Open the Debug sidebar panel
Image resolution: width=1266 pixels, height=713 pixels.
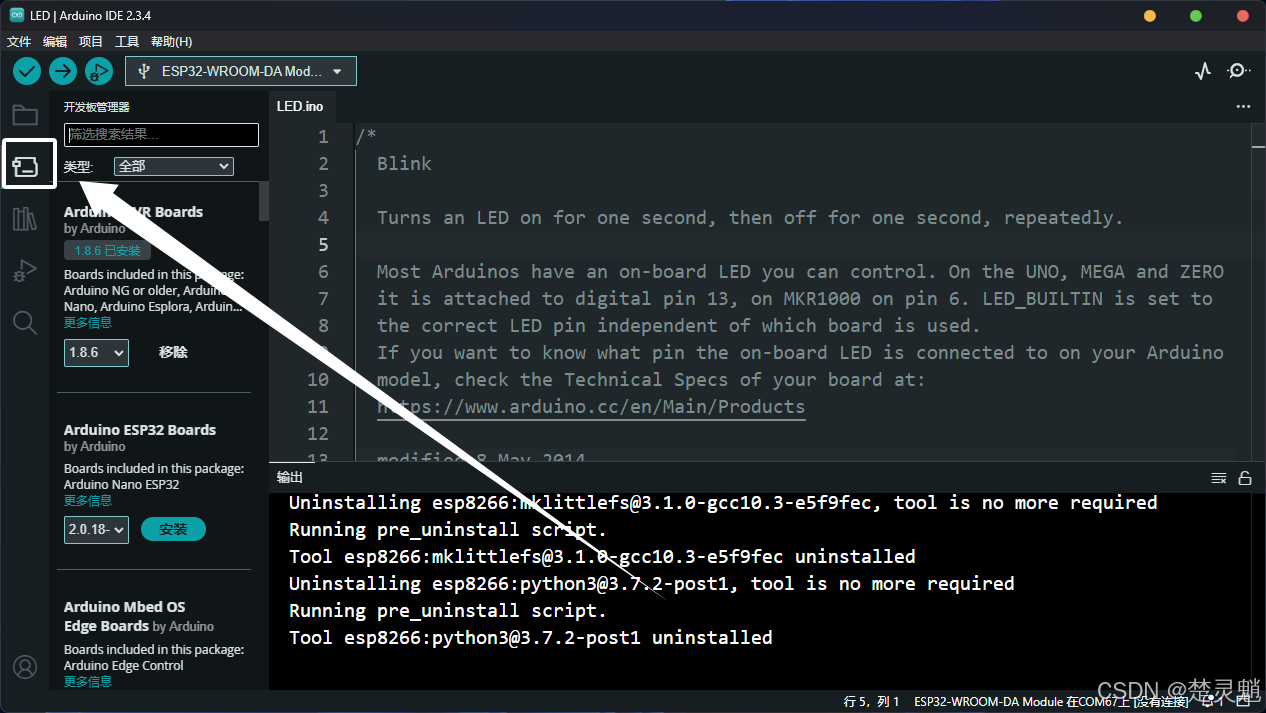(x=25, y=271)
